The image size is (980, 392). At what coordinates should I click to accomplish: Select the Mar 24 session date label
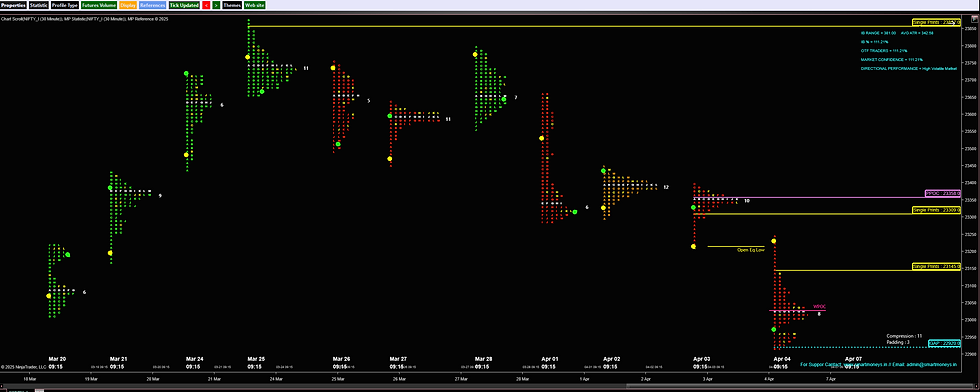point(194,359)
